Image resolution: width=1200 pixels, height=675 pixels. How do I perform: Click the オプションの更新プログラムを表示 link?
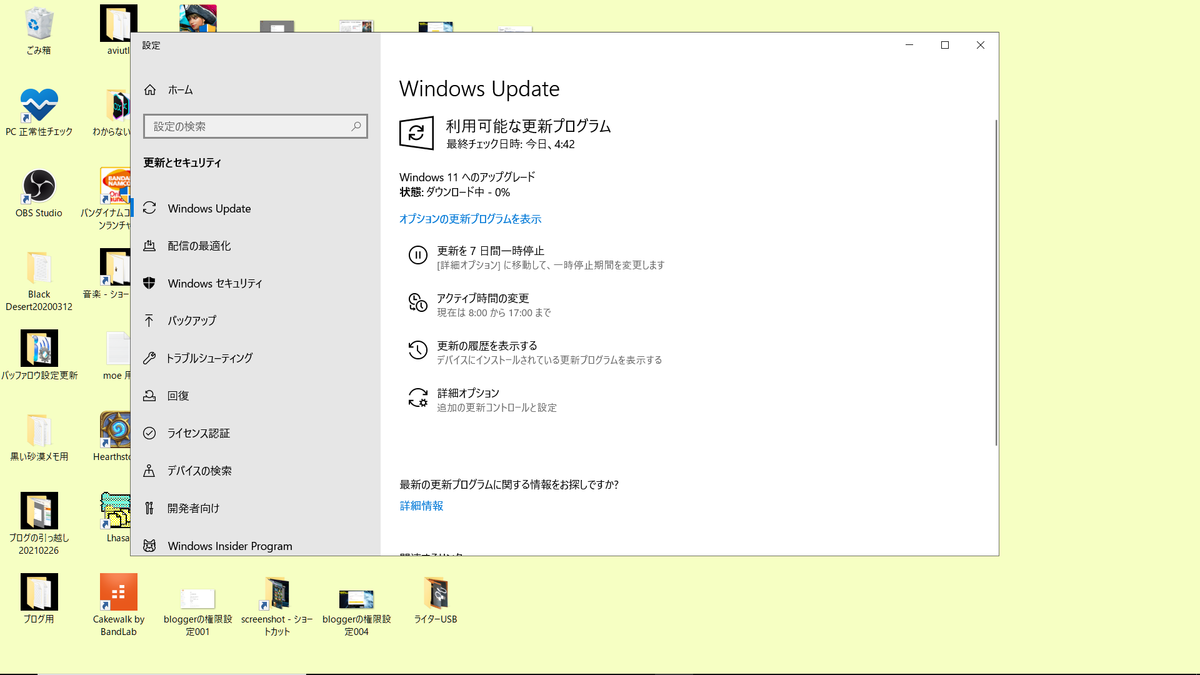click(470, 219)
